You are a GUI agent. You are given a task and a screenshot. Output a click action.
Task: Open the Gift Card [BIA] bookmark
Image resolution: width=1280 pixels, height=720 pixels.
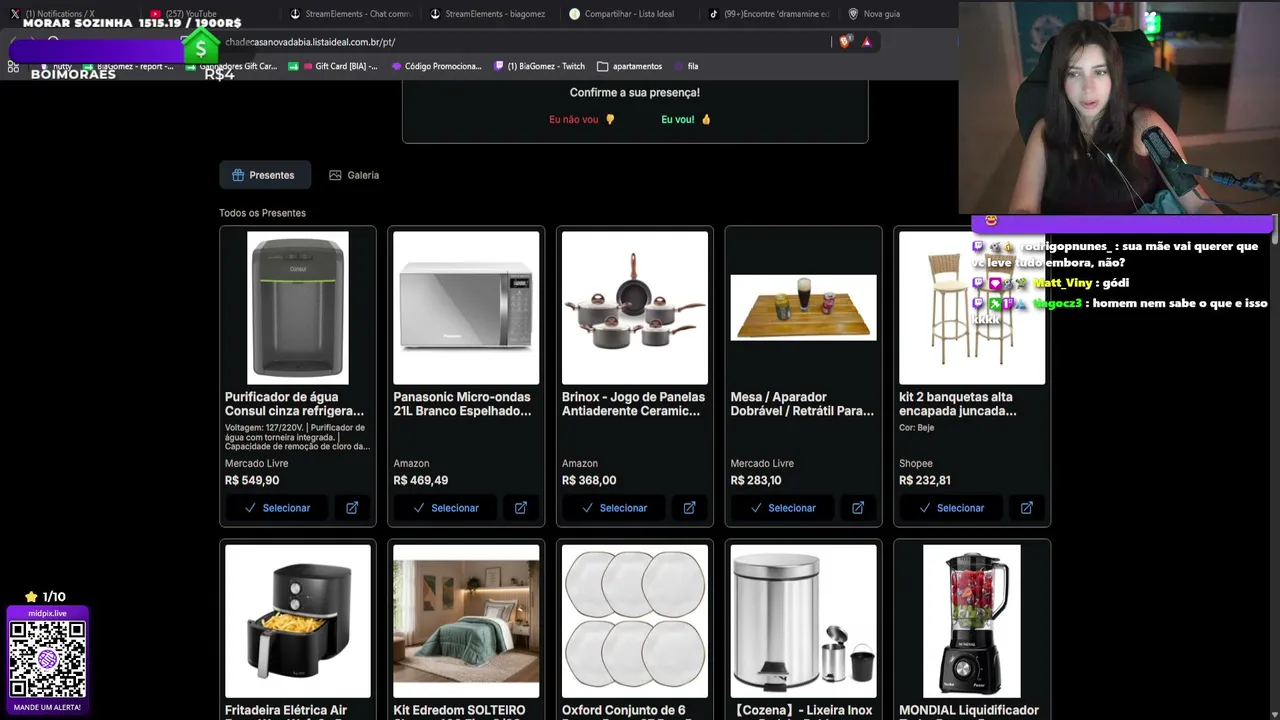pos(334,66)
